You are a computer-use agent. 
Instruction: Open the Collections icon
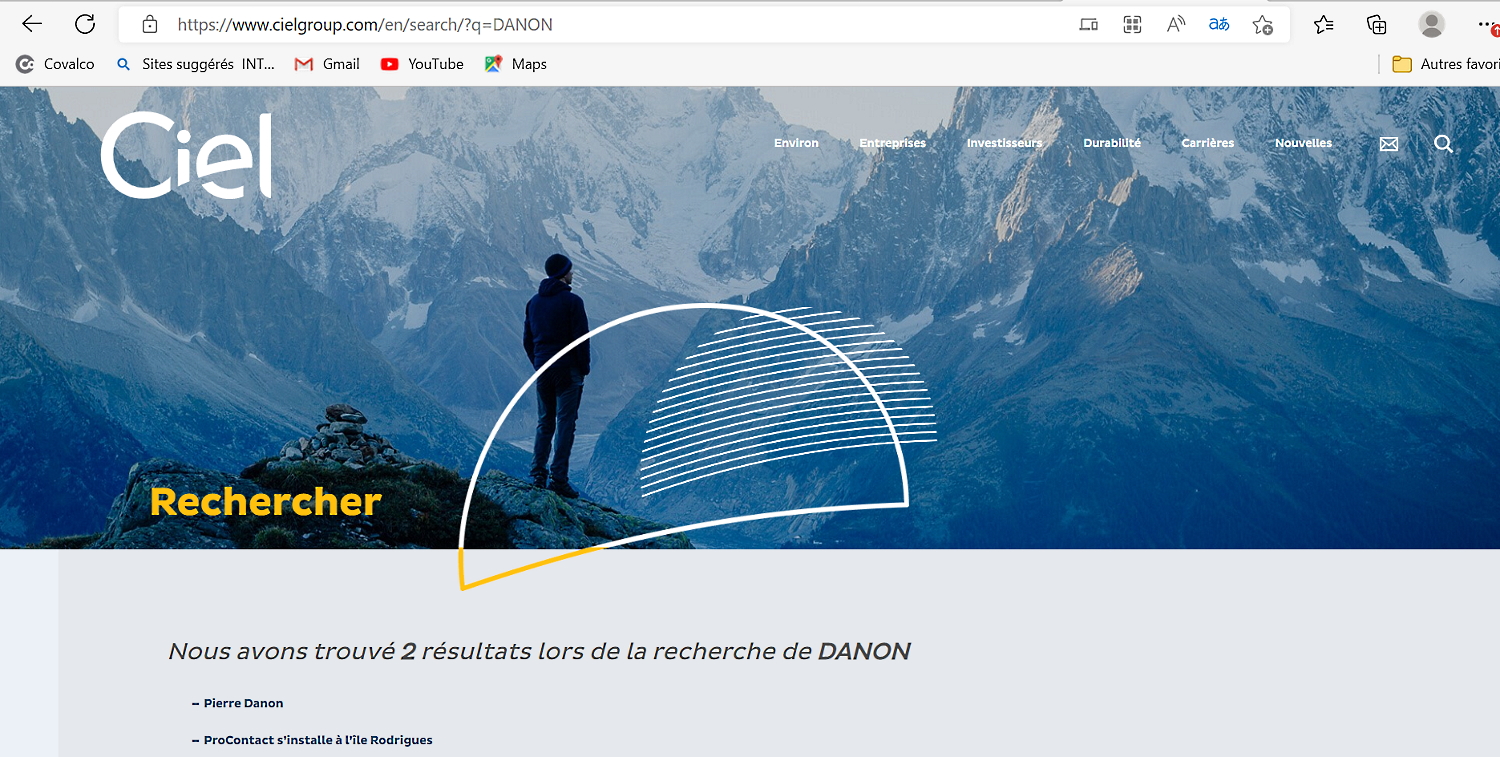coord(1377,24)
